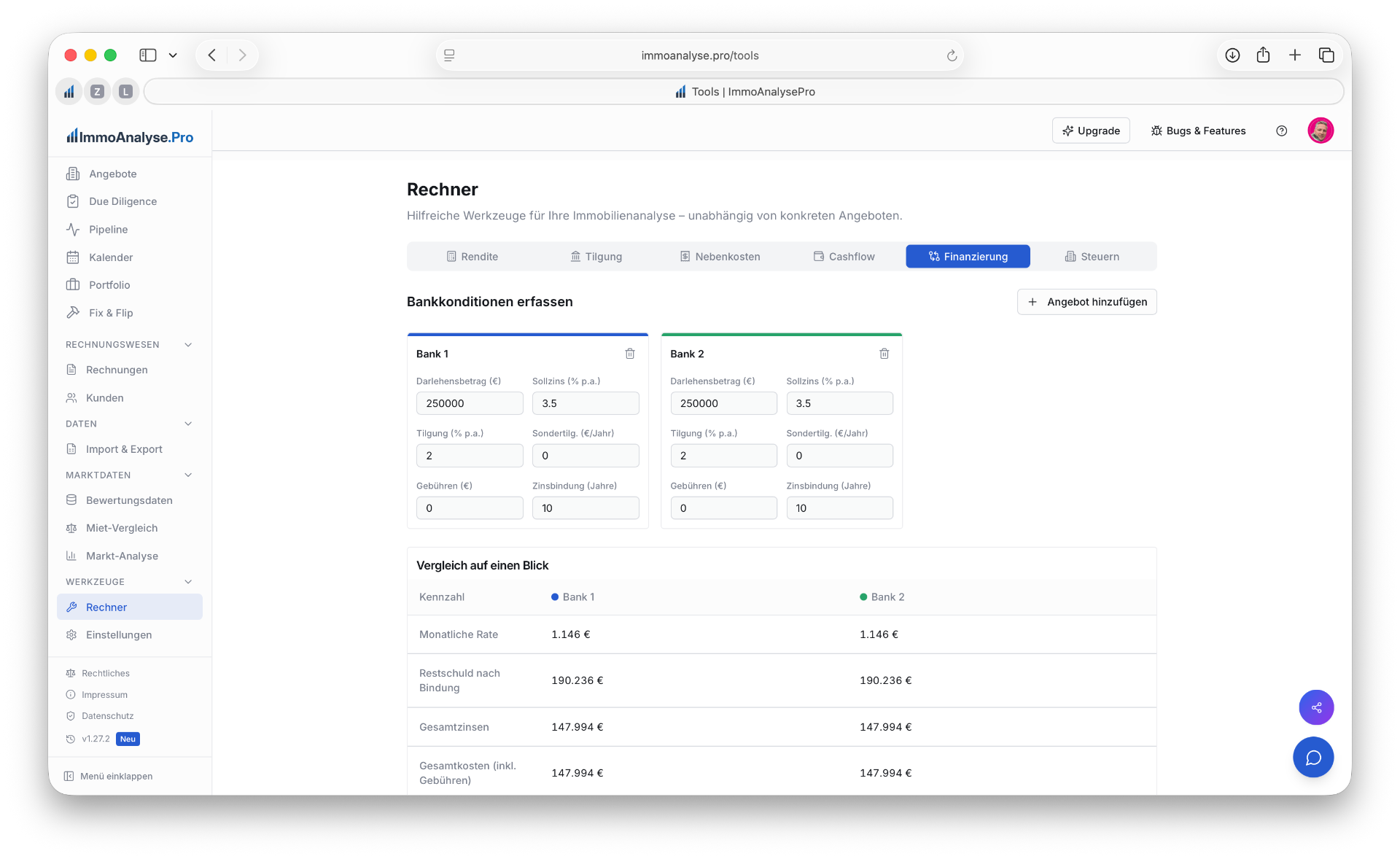Collapse the Daten section
Screen dimensions: 1400x859
click(188, 424)
